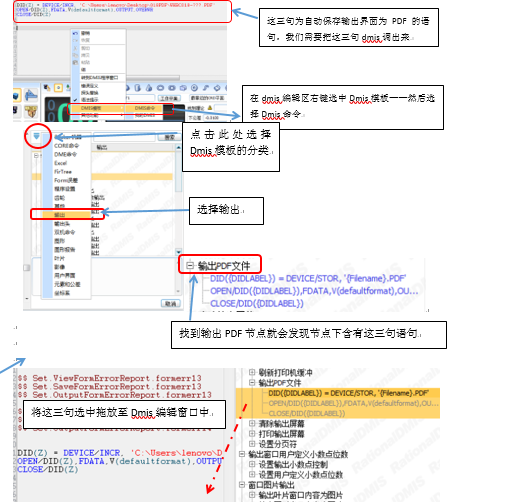Collapse the 窗口图片输出 node
Image resolution: width=530 pixels, height=502 pixels.
click(242, 485)
